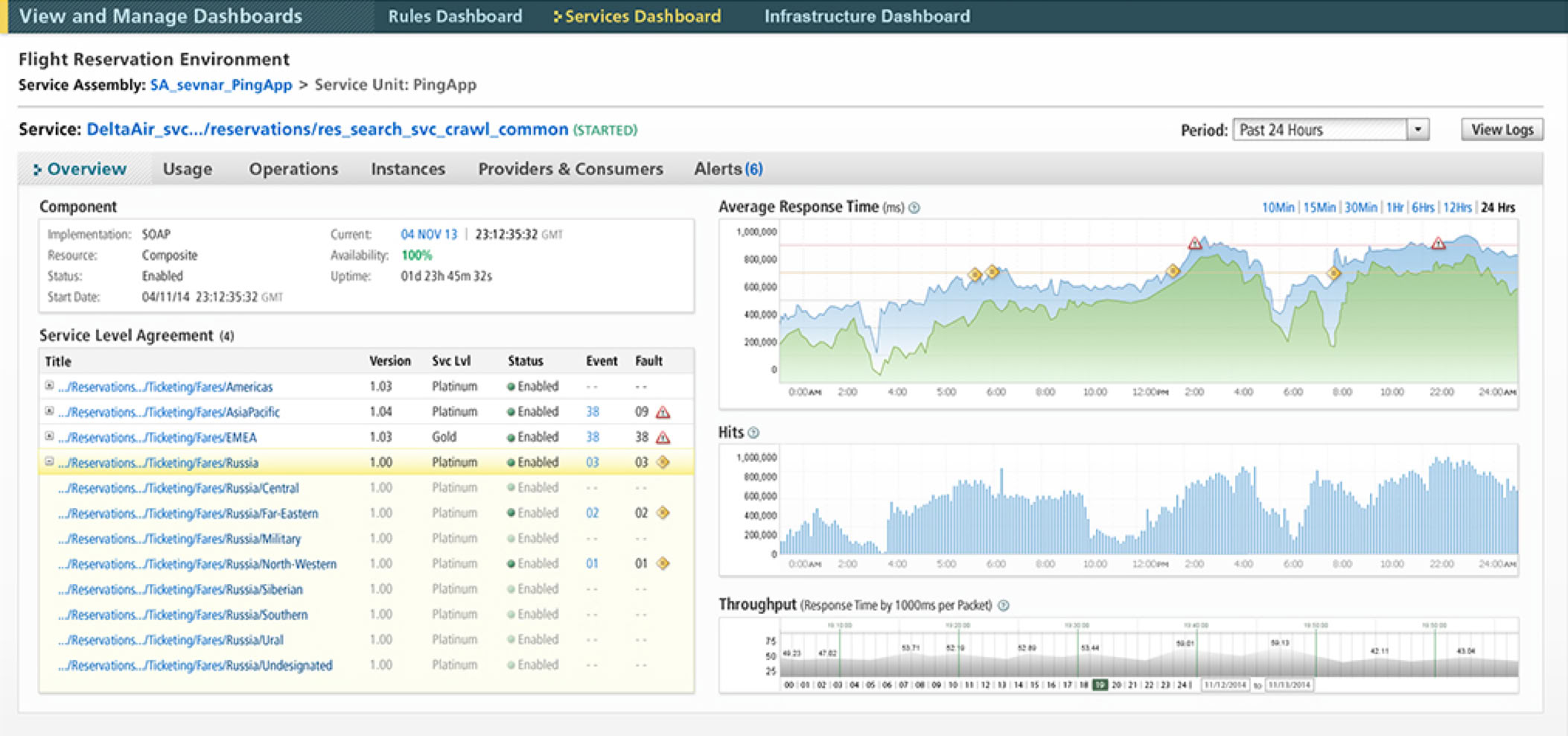Click Far-Eastern row's yellow fault diamond
The image size is (1568, 736).
(x=663, y=513)
